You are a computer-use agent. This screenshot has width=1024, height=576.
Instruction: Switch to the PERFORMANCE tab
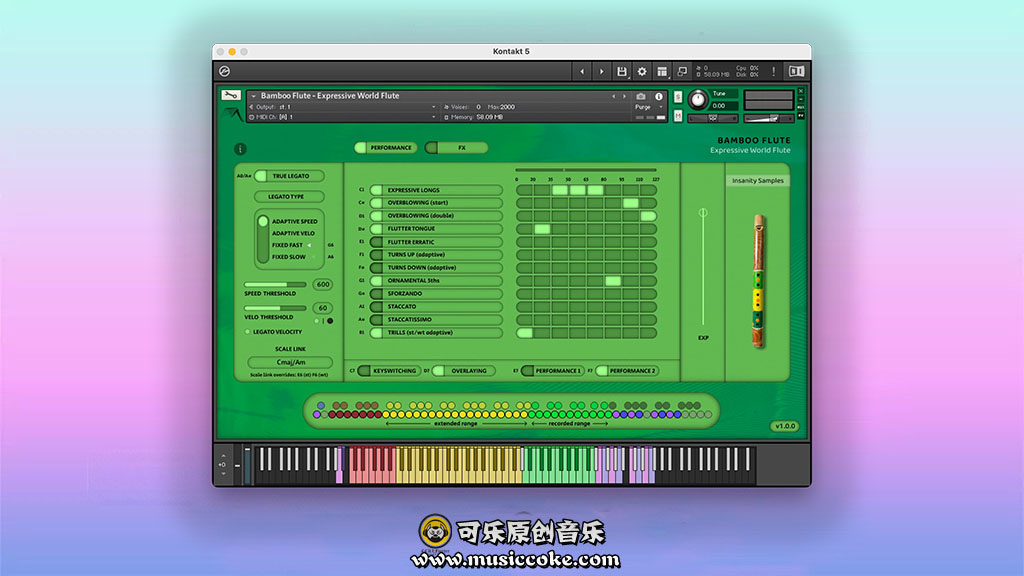click(387, 148)
